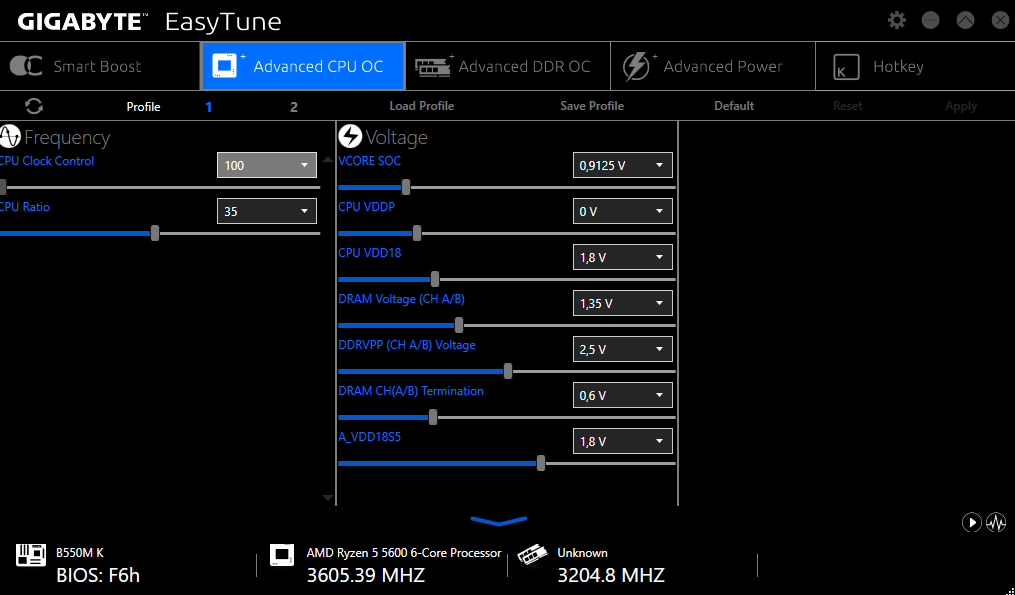Click the CPU Ratio label
Screen dimensions: 1015x595
point(25,207)
